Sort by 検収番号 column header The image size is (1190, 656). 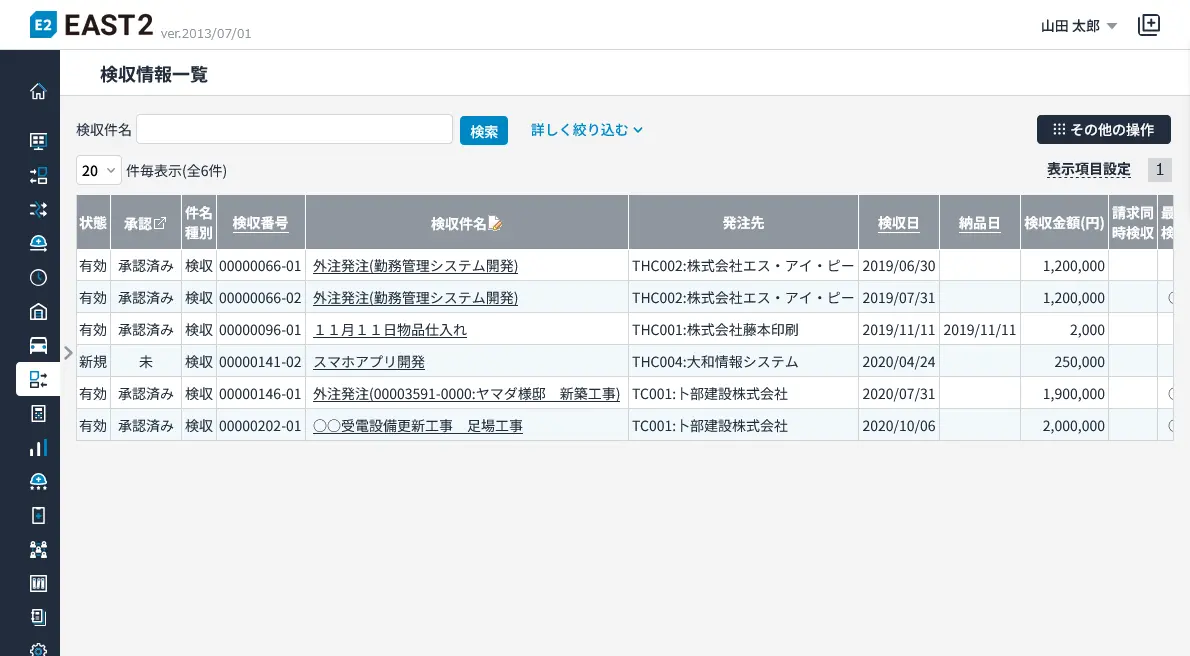[x=260, y=223]
